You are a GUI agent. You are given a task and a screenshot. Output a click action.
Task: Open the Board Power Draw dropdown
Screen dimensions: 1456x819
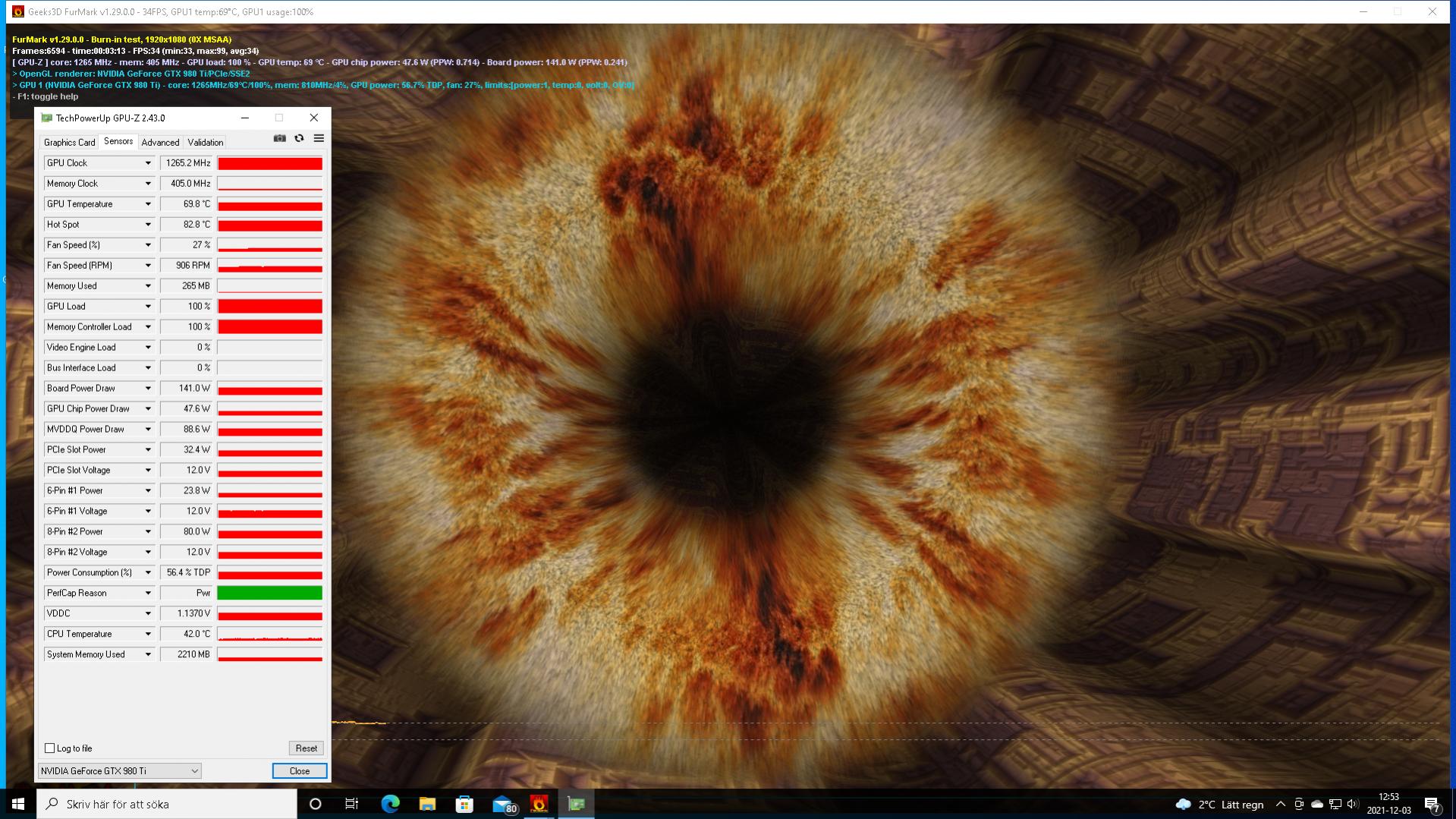pyautogui.click(x=148, y=389)
